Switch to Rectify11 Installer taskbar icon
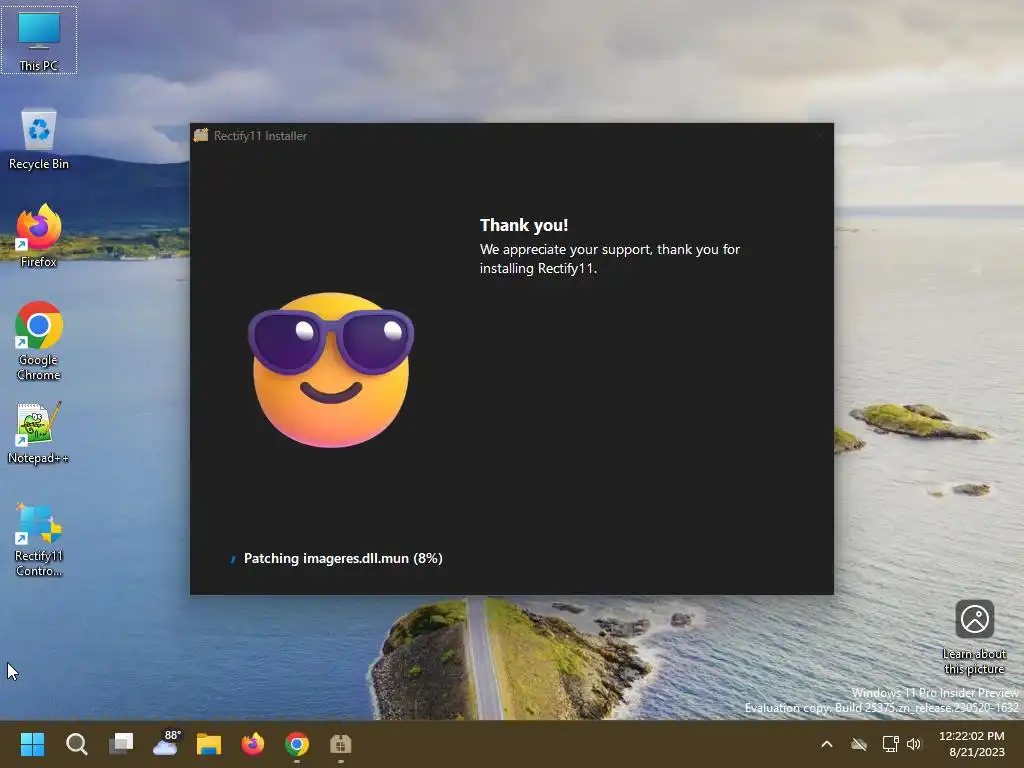The width and height of the screenshot is (1024, 768). 340,744
